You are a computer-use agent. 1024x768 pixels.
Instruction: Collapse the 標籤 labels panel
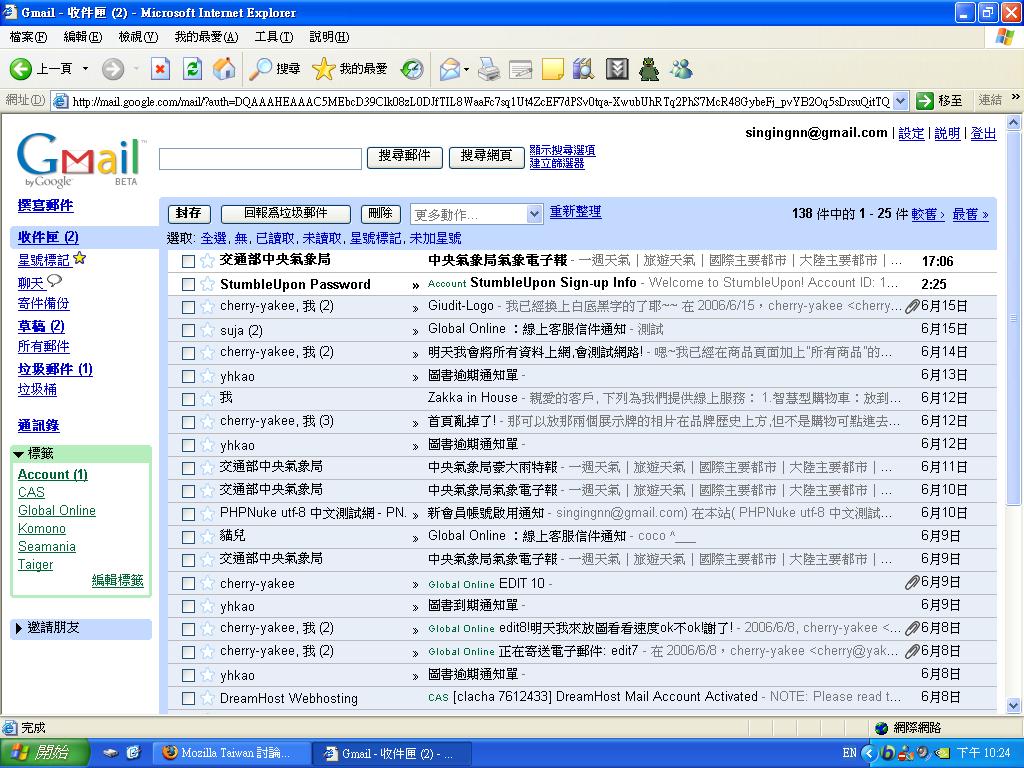tap(19, 454)
